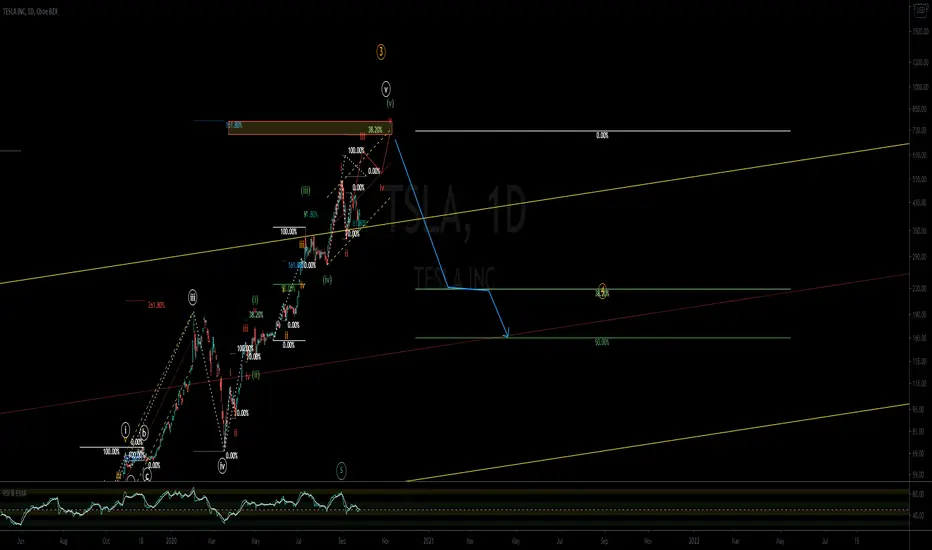The width and height of the screenshot is (932, 550).
Task: Click the 2020 label on time axis
Action: 171,541
